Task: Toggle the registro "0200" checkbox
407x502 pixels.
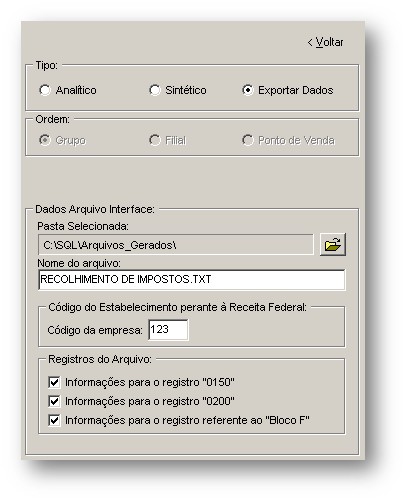Action: 54,401
